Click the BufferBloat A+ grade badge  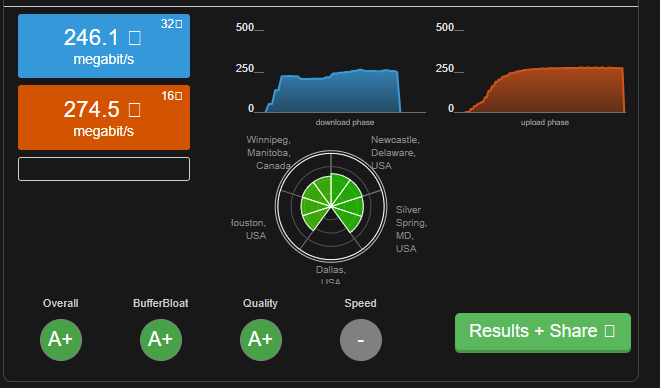coord(161,340)
